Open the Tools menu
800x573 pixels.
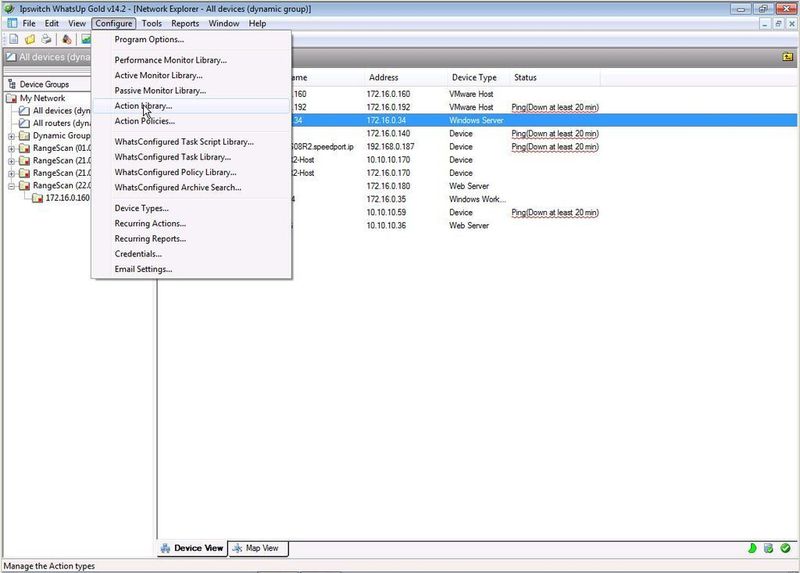pos(152,23)
